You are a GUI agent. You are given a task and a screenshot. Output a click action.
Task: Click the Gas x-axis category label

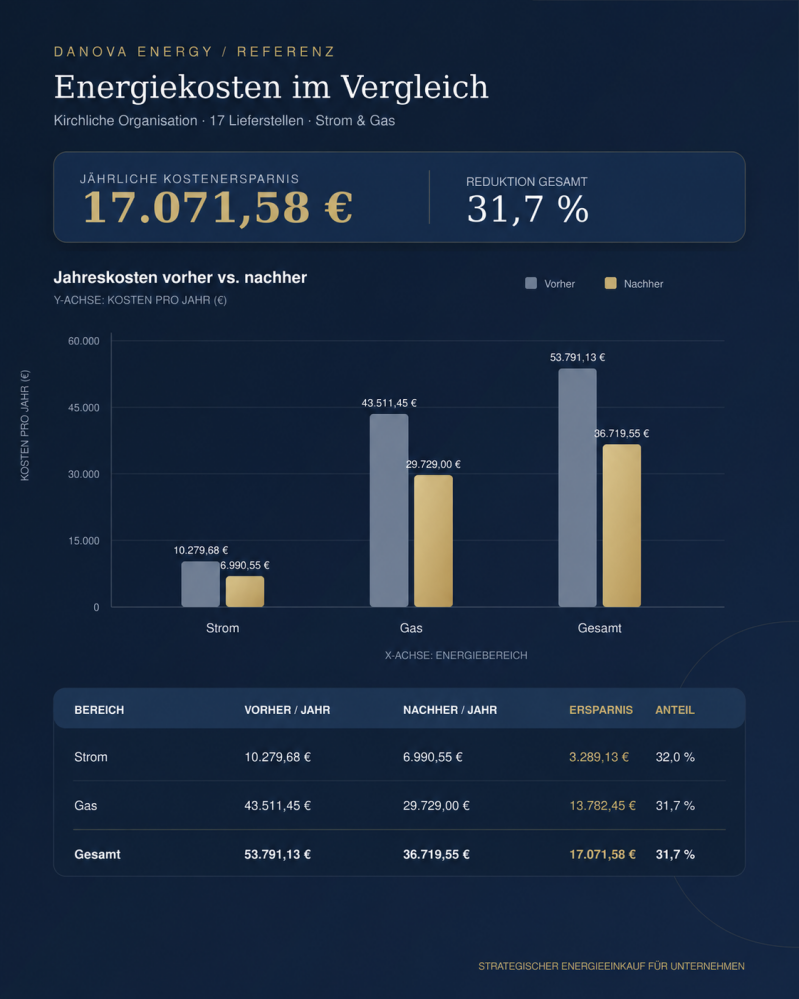click(x=411, y=628)
